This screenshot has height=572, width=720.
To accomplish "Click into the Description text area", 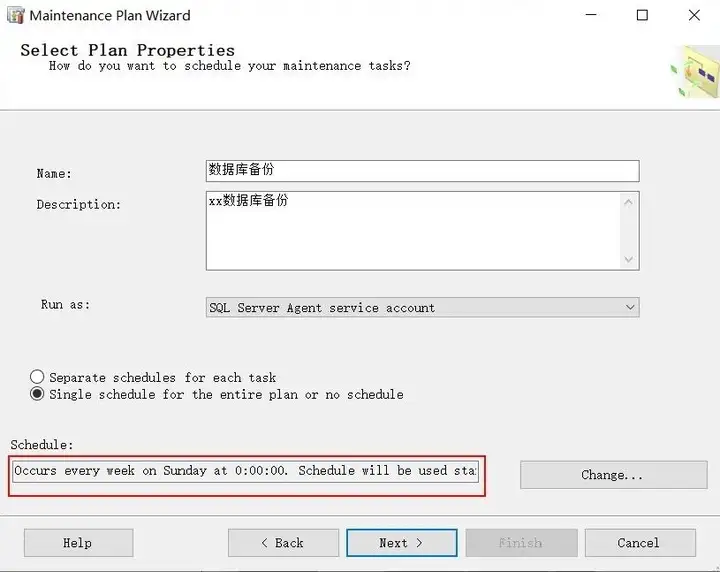I will tap(414, 230).
